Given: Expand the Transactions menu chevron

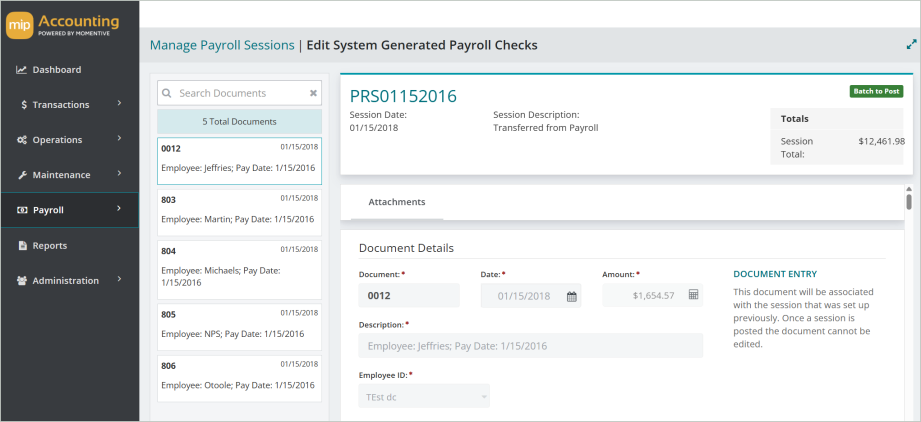Looking at the screenshot, I should (119, 104).
